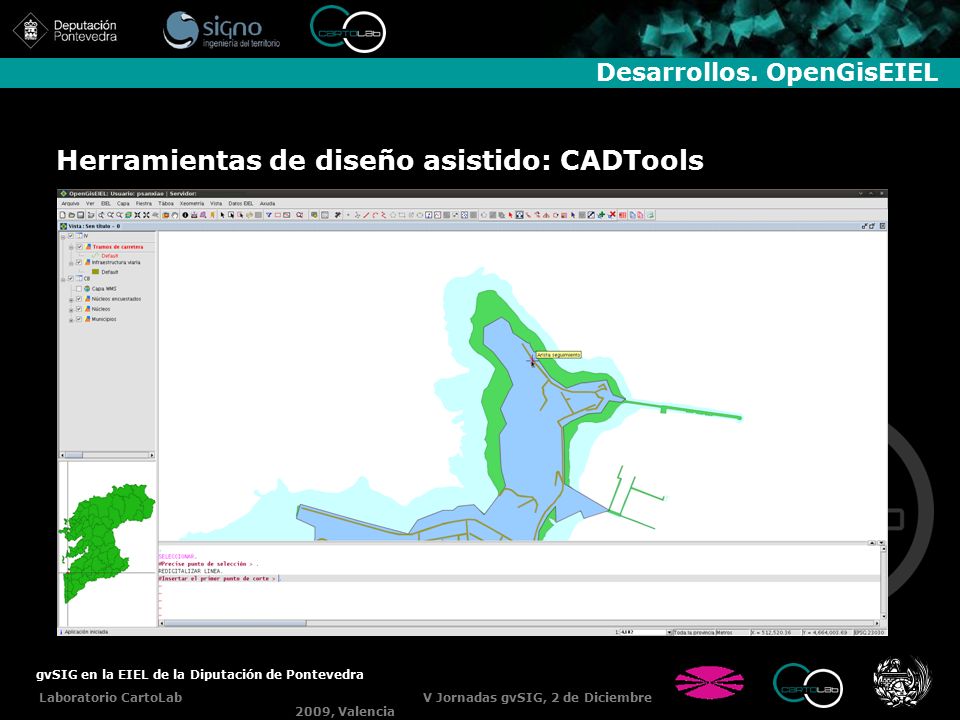Click the red diagonal line draw tool
Image resolution: width=960 pixels, height=720 pixels.
[366, 215]
